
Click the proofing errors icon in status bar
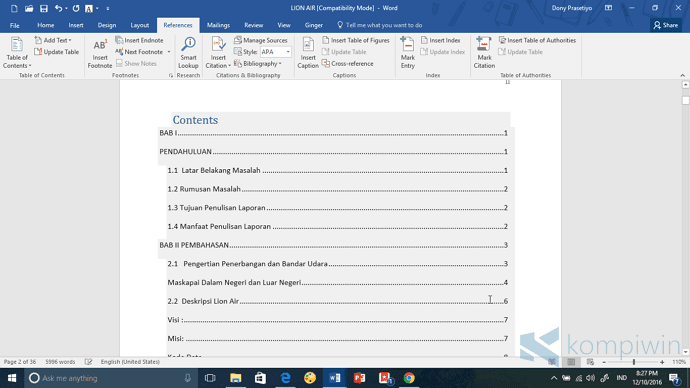88,362
